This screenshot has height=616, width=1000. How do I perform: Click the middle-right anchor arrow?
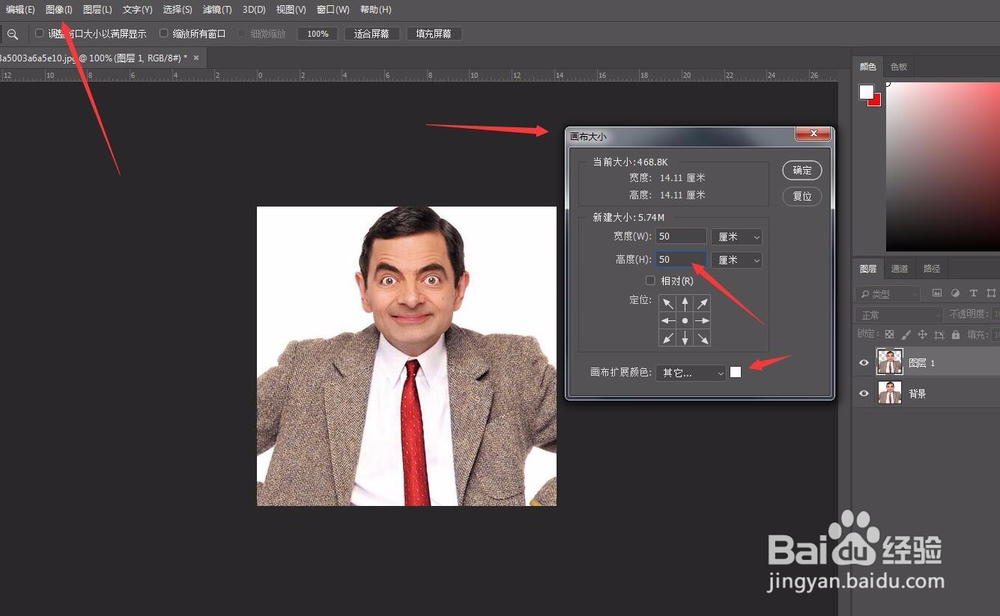coord(702,321)
